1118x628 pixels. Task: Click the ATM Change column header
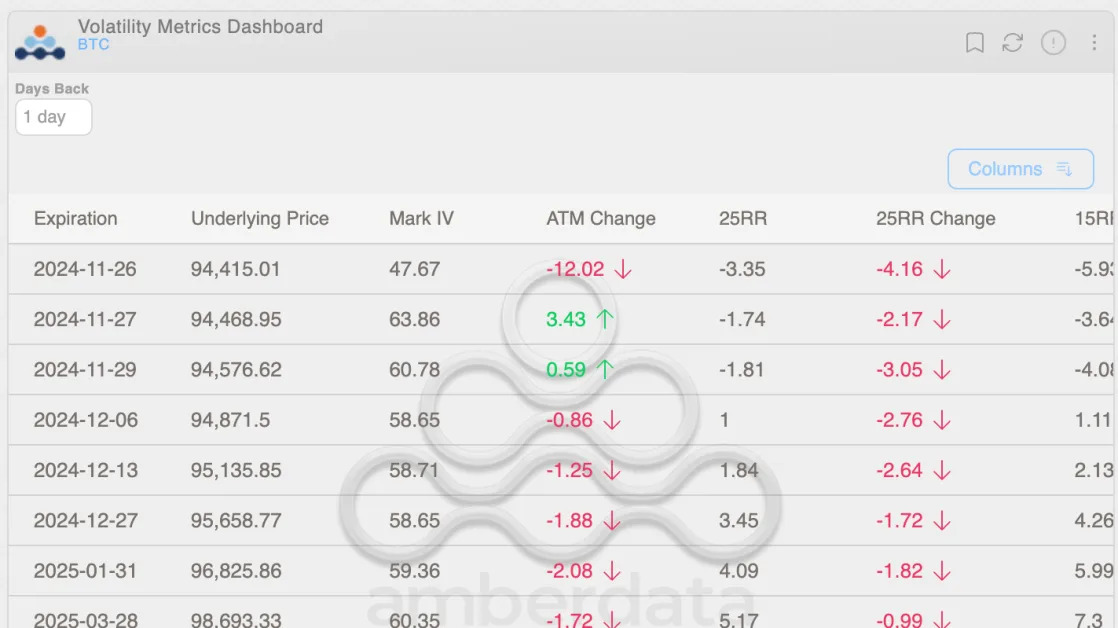click(600, 218)
